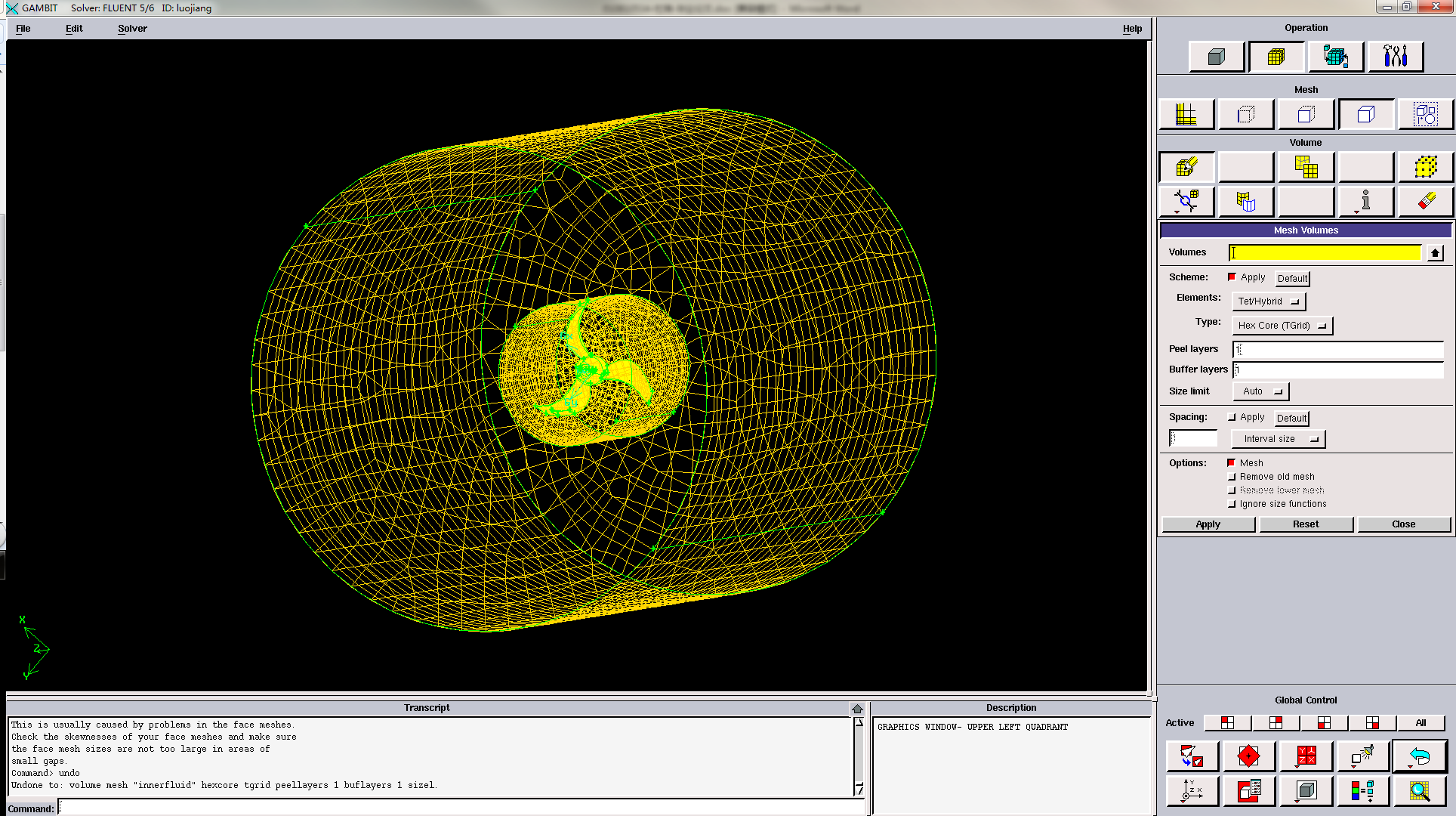Open the Summarize Volume Mesh info icon
The image size is (1456, 816).
[x=1365, y=202]
